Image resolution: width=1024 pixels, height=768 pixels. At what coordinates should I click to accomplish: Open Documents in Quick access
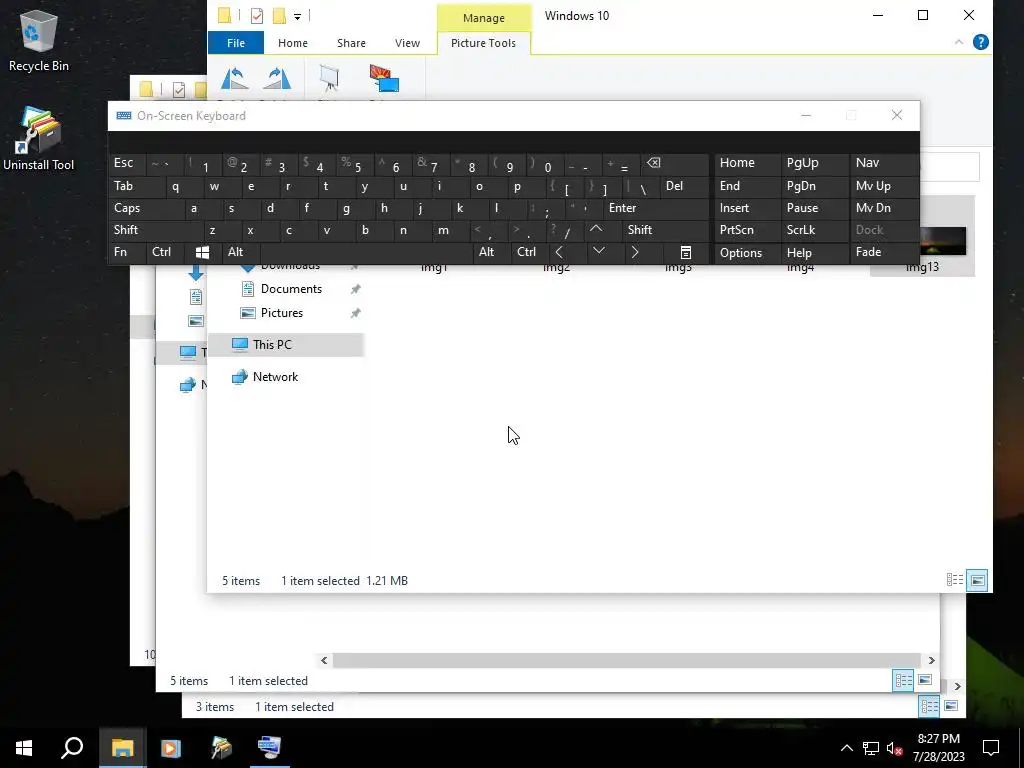(291, 289)
